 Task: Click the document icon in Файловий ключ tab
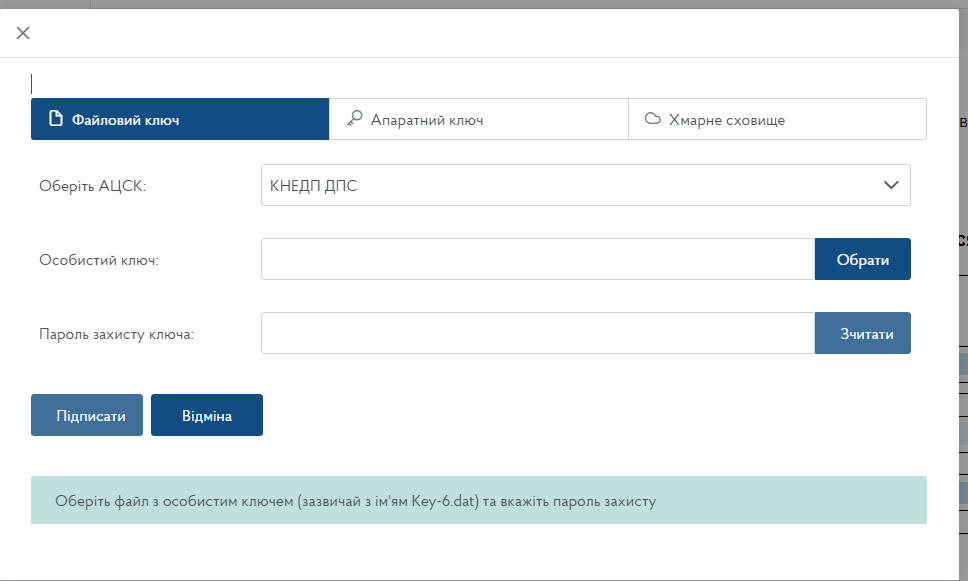pyautogui.click(x=56, y=119)
